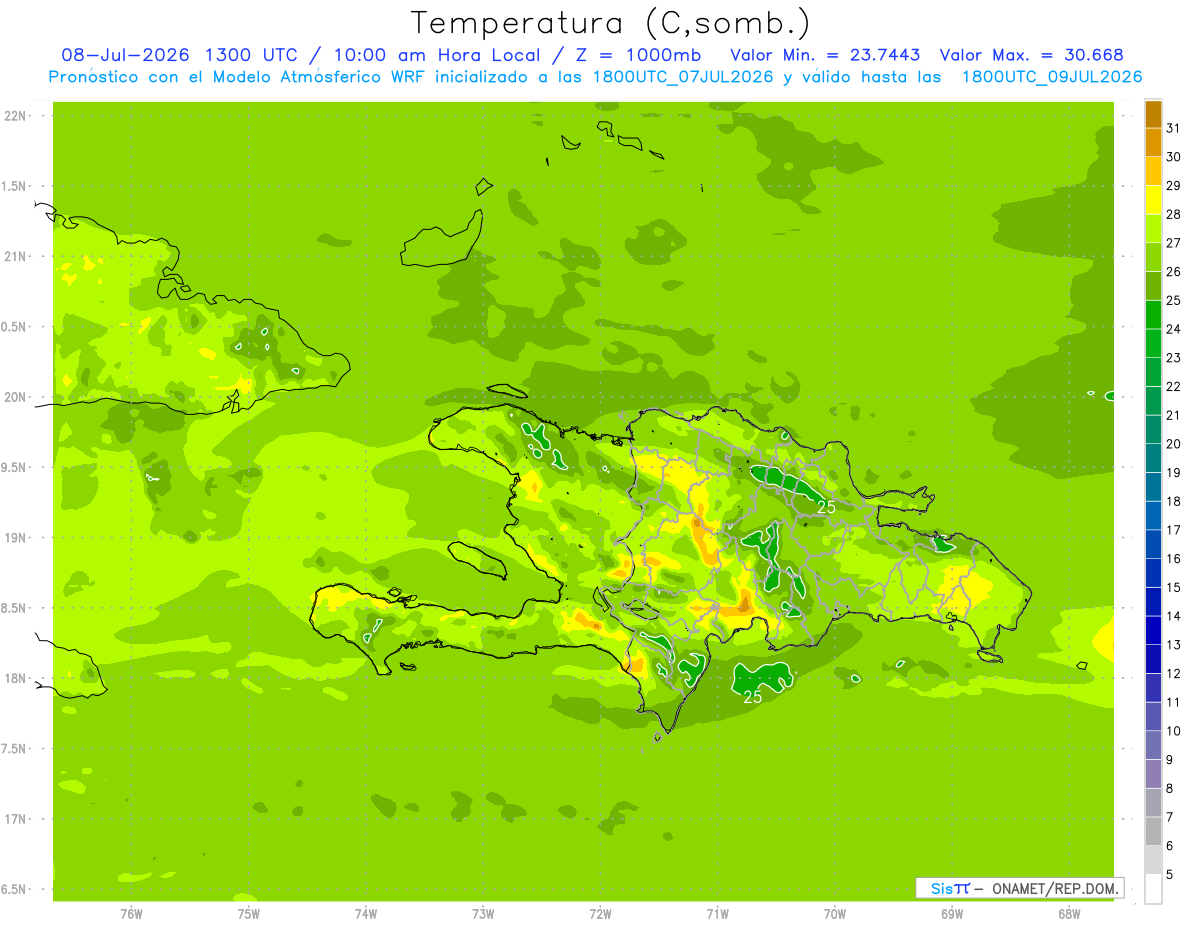Click the date '08-Jul-2026' in header
The image size is (1200, 927).
pyautogui.click(x=125, y=55)
